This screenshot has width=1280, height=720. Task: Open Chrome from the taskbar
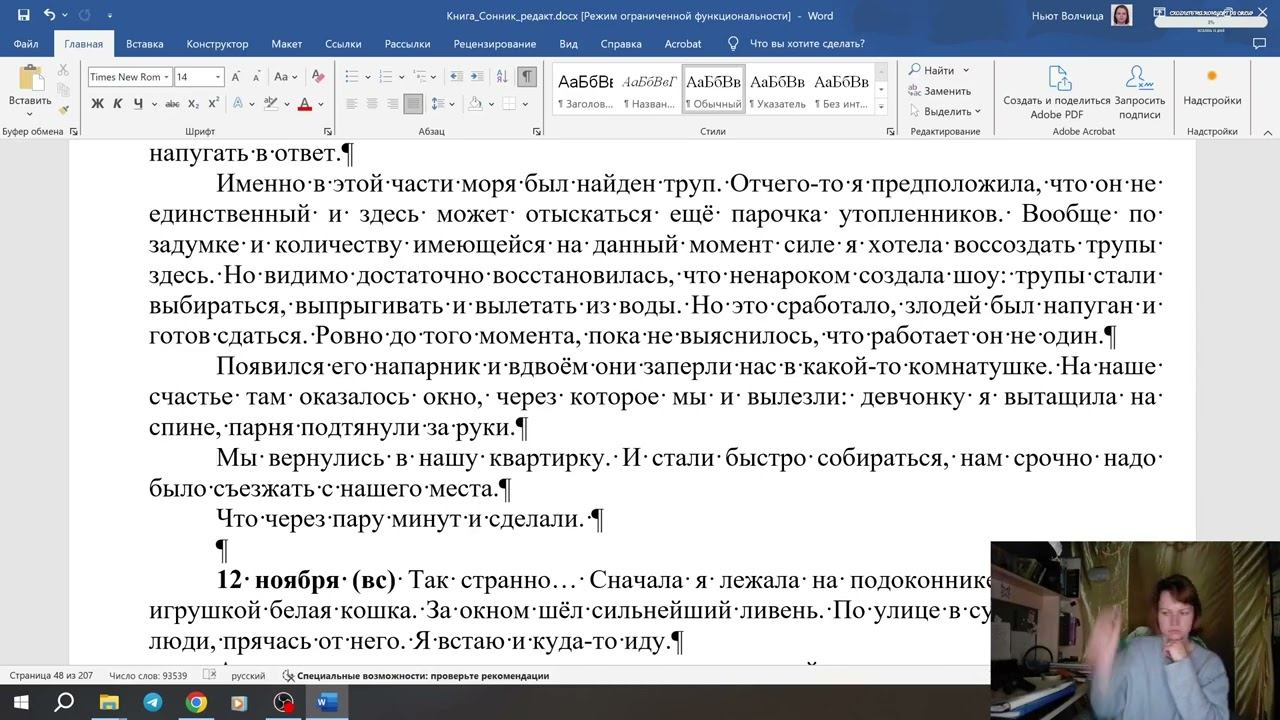196,702
